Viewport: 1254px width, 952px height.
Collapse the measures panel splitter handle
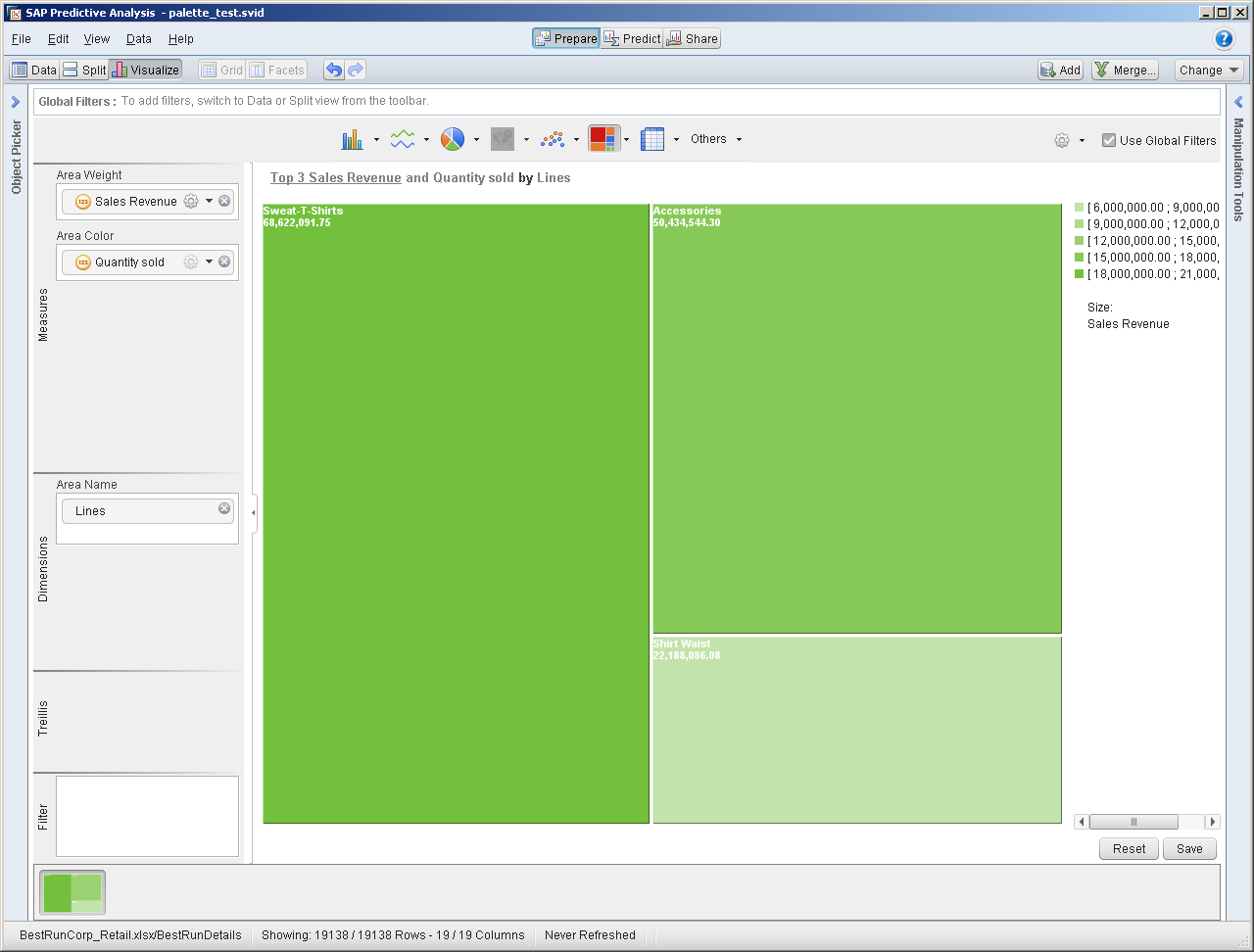tap(254, 512)
